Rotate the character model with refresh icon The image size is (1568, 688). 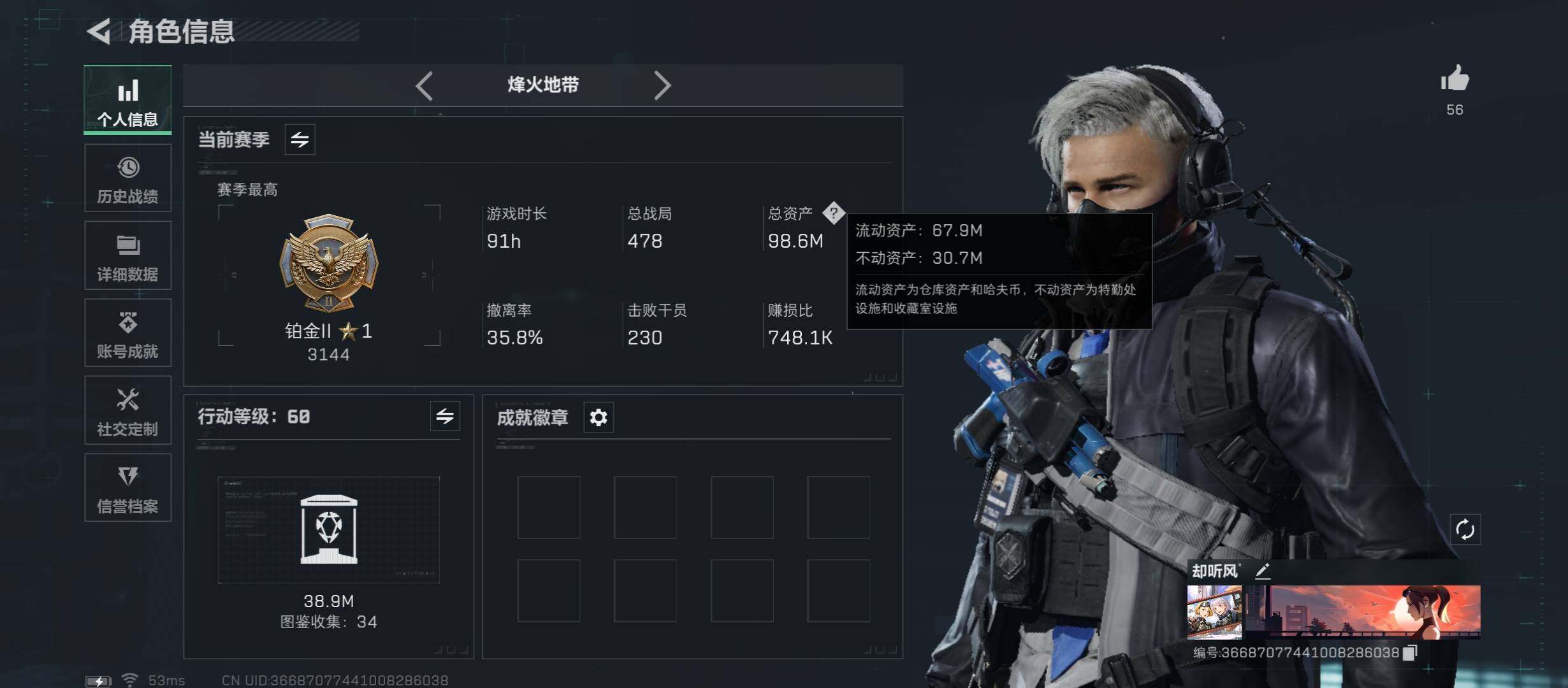pyautogui.click(x=1465, y=529)
